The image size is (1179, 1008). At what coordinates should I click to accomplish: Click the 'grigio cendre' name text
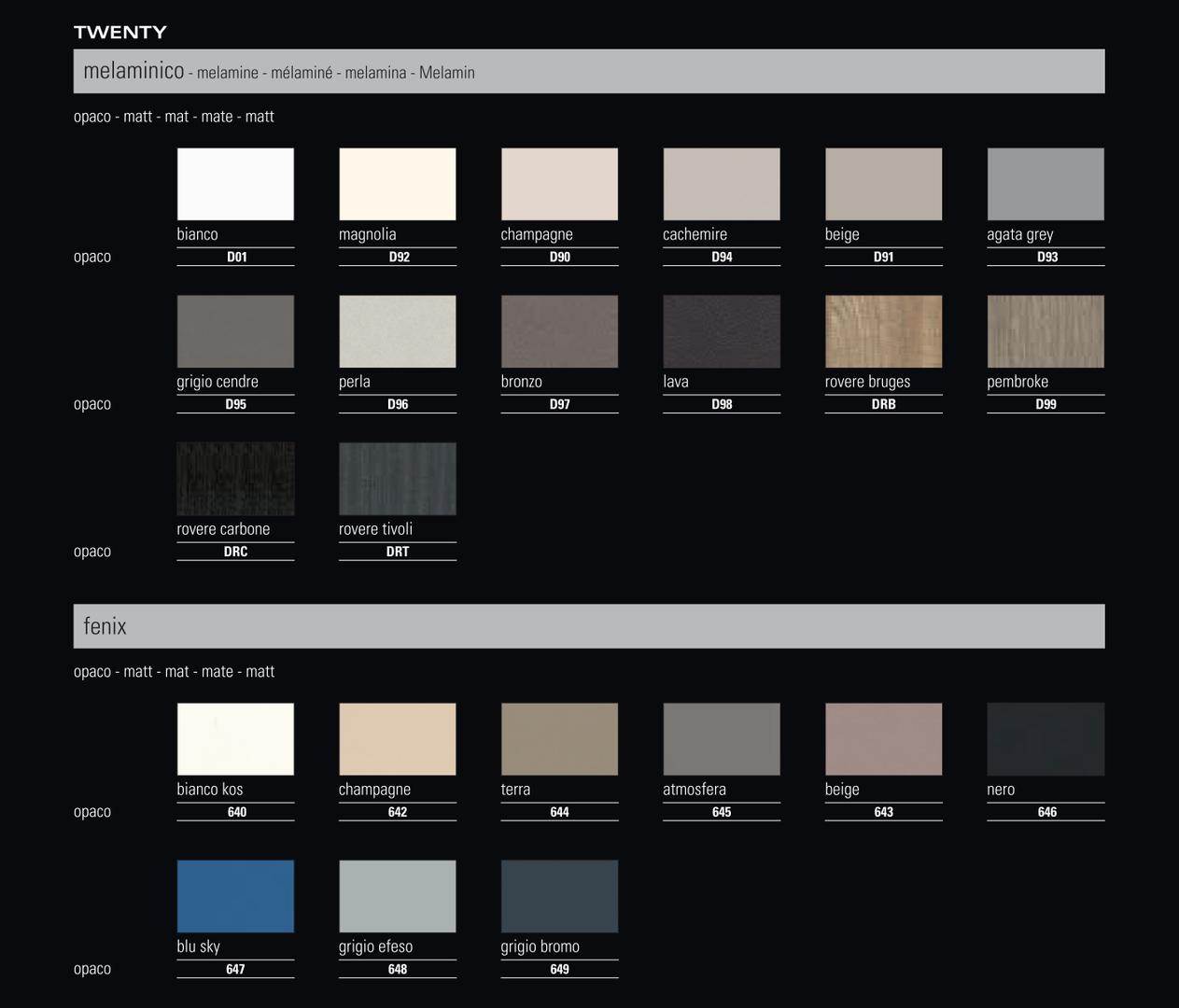point(218,382)
